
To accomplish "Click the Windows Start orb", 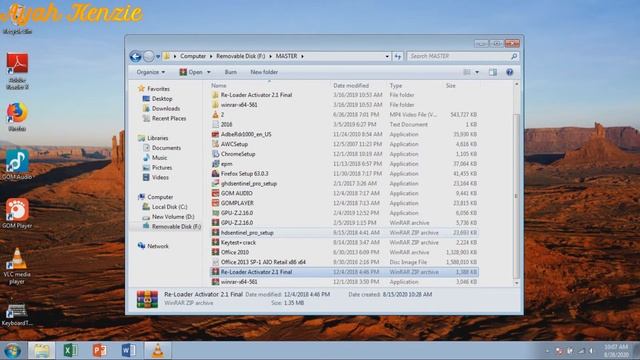I will point(12,351).
